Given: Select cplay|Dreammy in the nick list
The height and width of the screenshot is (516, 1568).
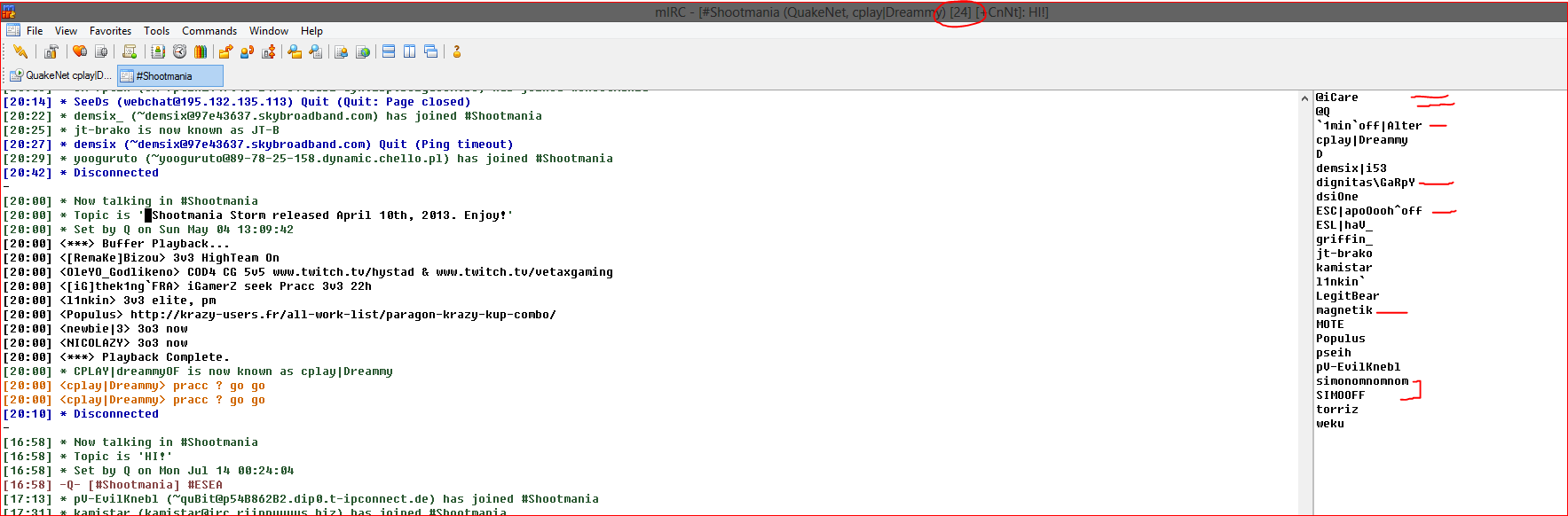Looking at the screenshot, I should [1361, 140].
